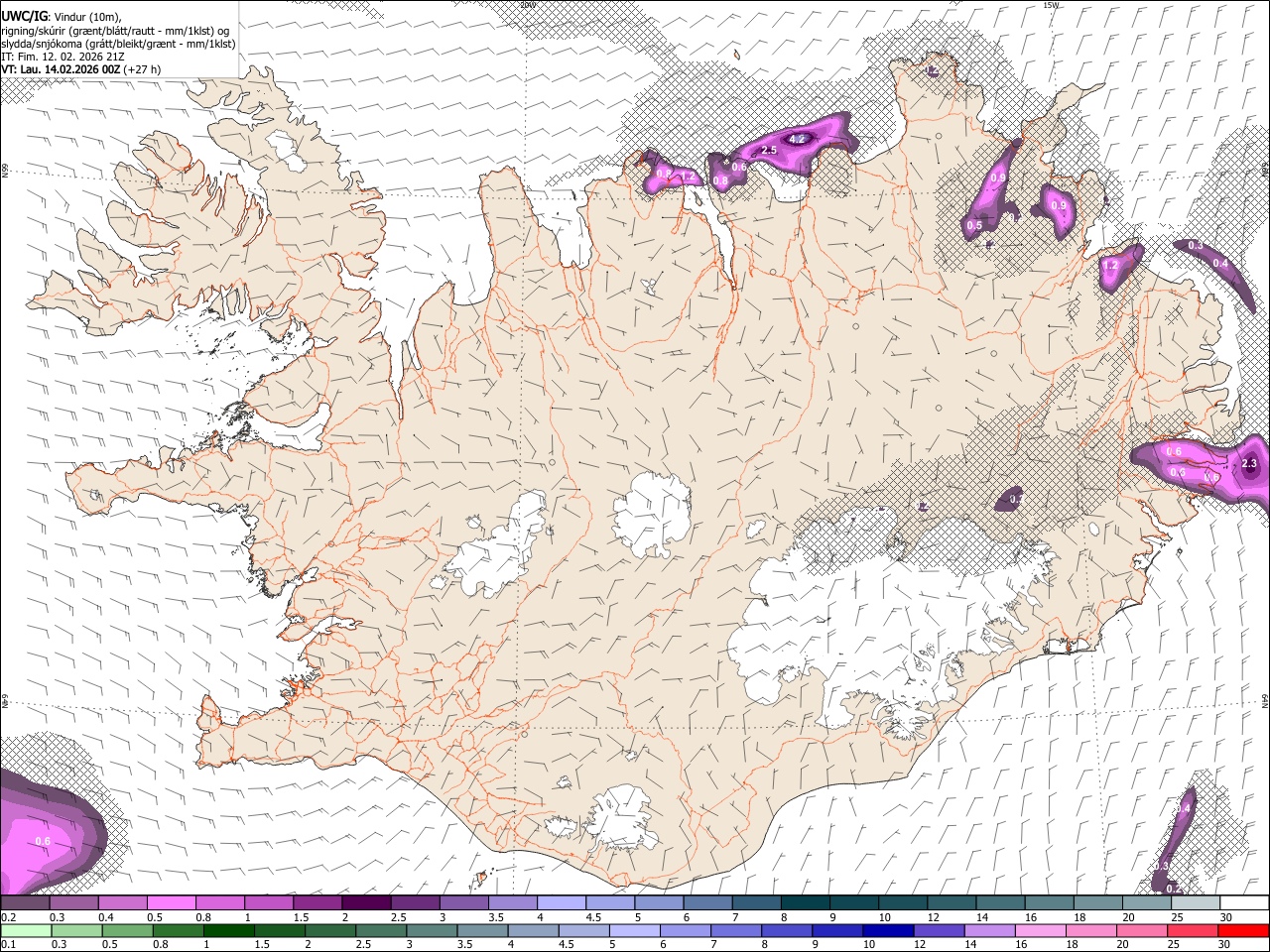Select the 'rigning/skúrir' legend description line

115,30
